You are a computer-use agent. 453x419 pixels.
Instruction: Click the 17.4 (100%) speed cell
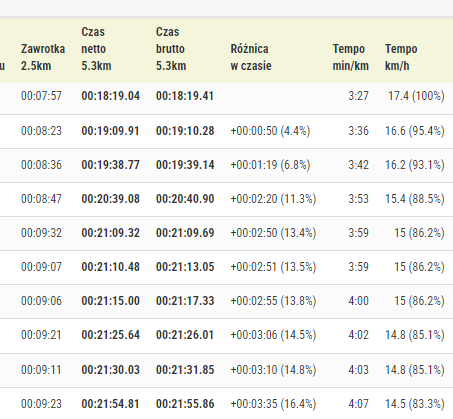click(416, 96)
